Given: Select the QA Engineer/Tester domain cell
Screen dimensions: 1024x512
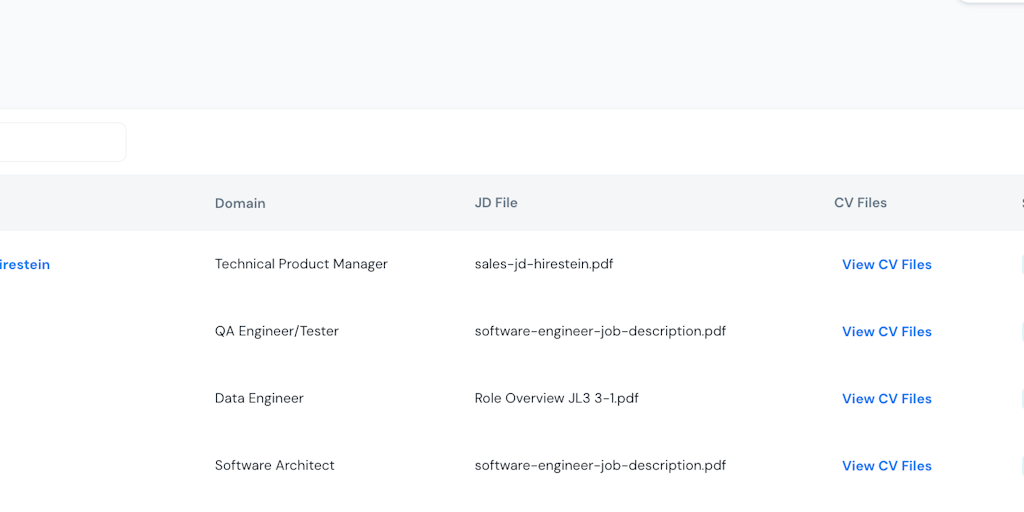Looking at the screenshot, I should pyautogui.click(x=277, y=332).
